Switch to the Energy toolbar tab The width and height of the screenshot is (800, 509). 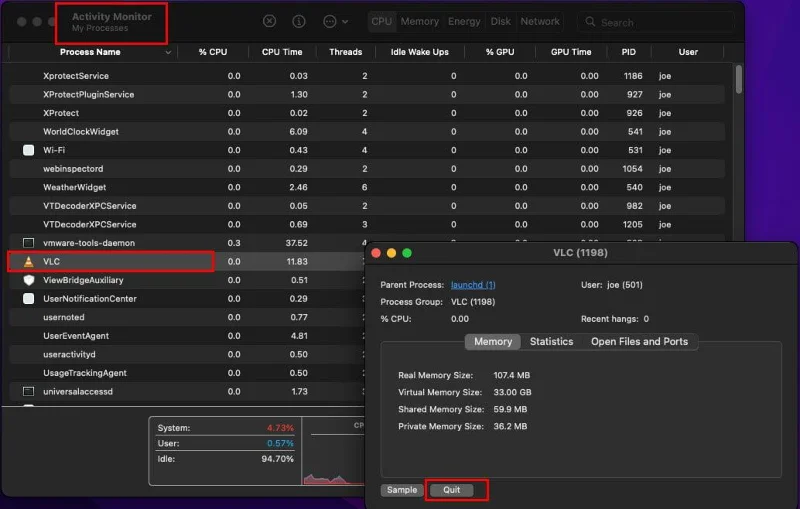(x=464, y=21)
